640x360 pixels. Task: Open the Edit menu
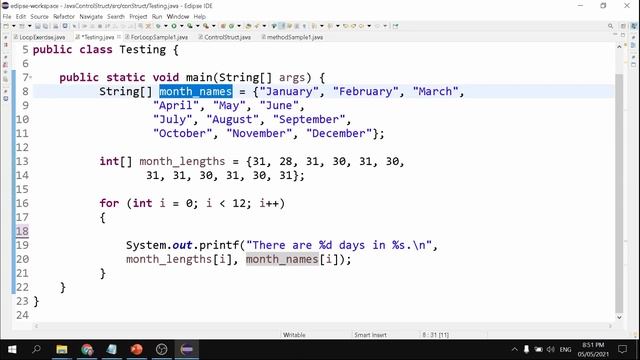click(x=21, y=17)
